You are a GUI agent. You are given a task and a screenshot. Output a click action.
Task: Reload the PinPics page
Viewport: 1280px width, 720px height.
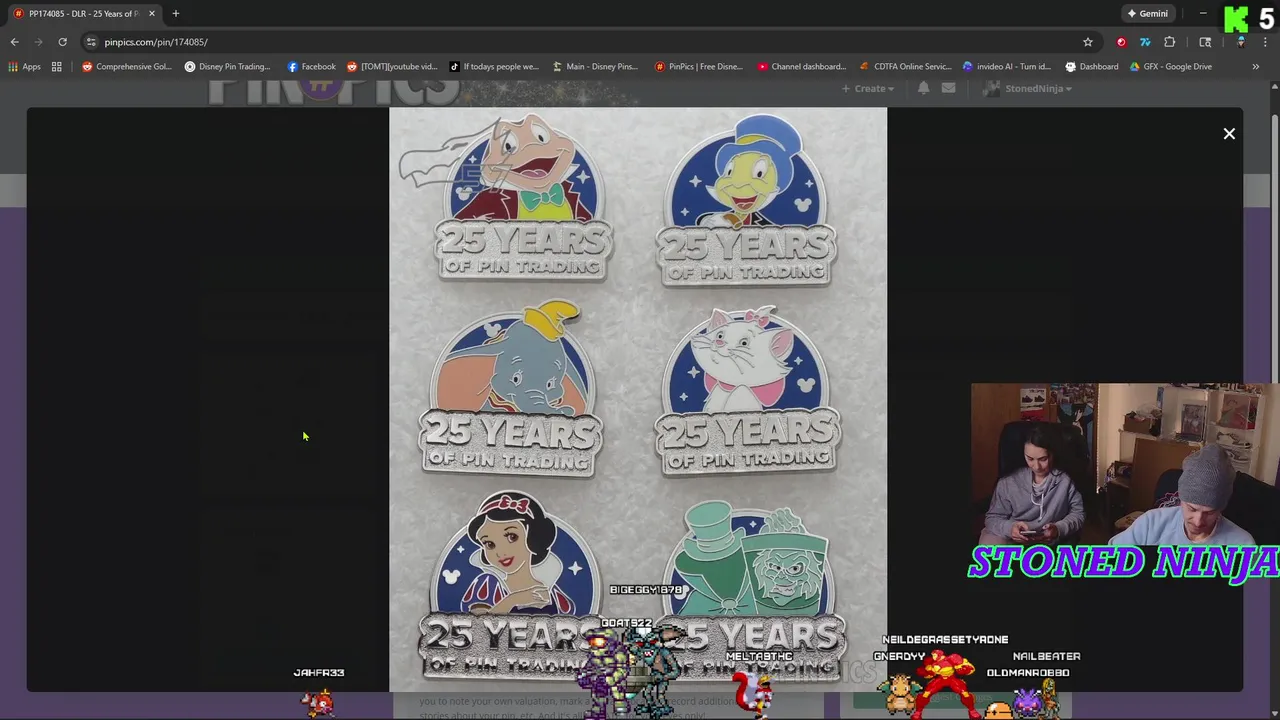[x=62, y=42]
